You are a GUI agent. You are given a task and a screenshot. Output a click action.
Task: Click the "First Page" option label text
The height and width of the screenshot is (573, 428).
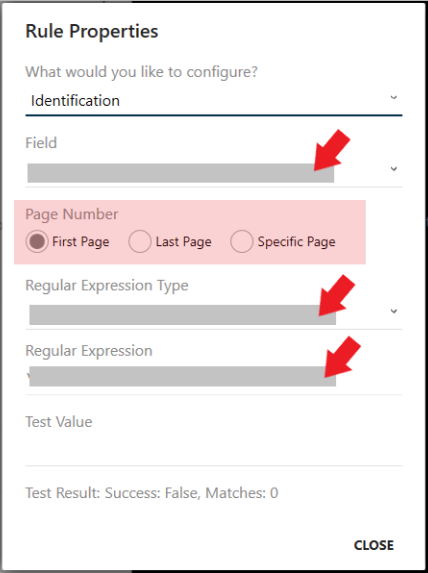coord(81,242)
